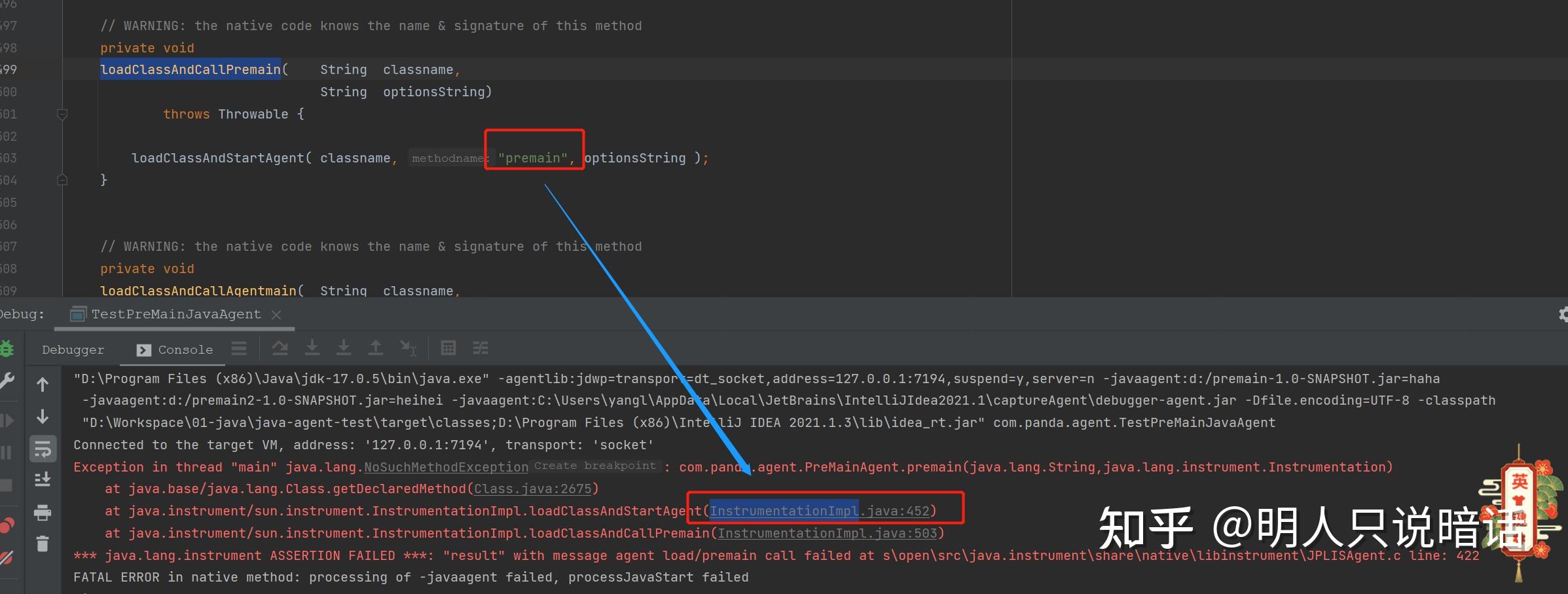Click Trace Current Stream Chain icon
This screenshot has height=594, width=1568.
(481, 348)
